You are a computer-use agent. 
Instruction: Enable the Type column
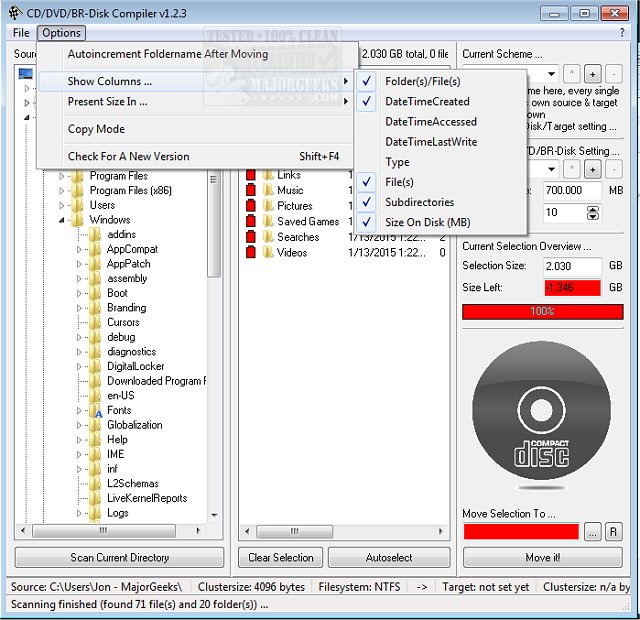(441, 162)
